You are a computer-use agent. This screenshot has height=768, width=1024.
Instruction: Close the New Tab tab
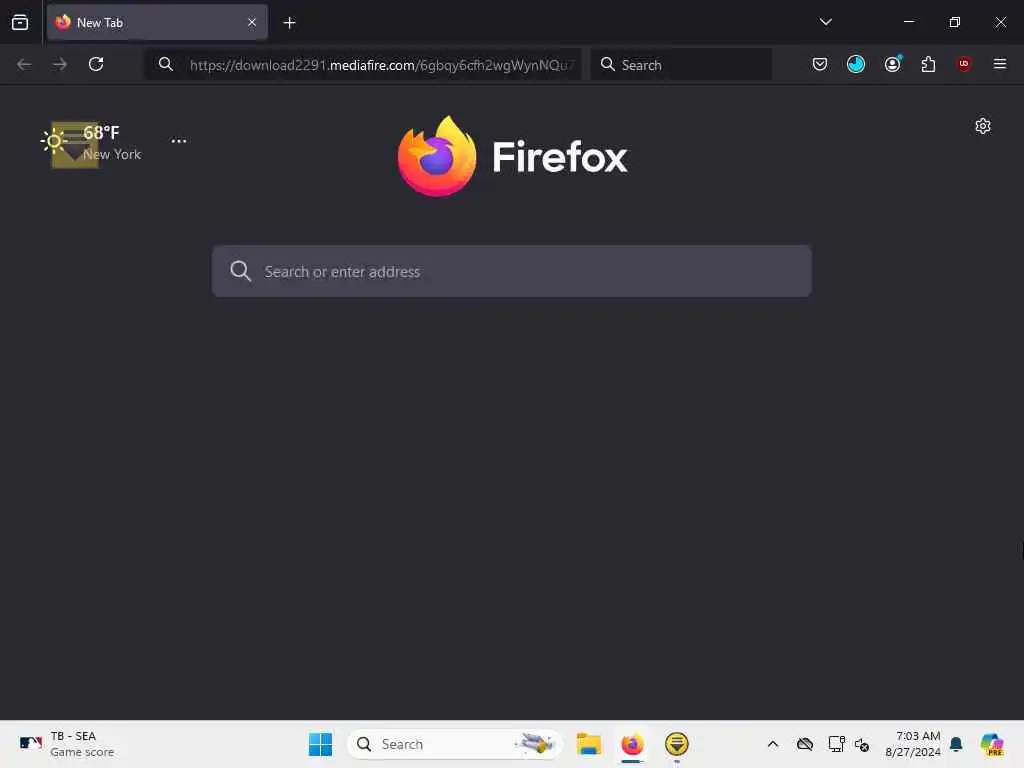click(251, 22)
